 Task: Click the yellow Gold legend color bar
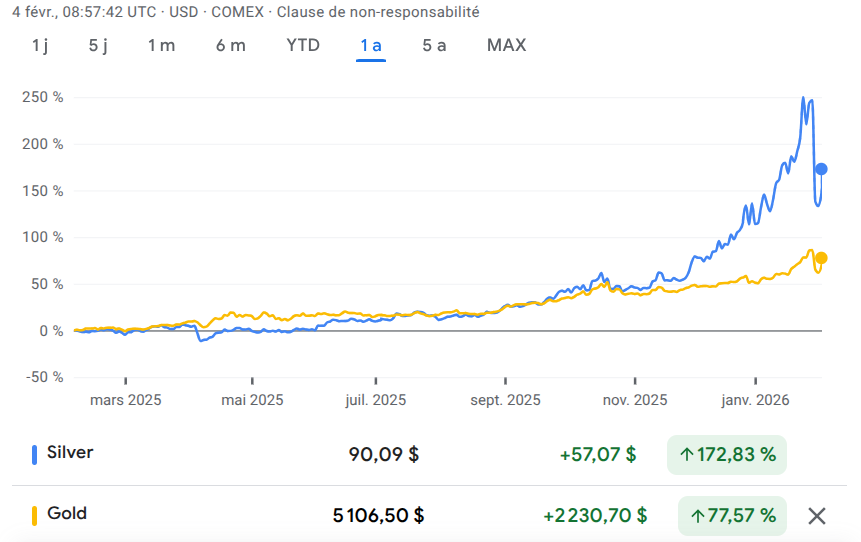pos(36,516)
